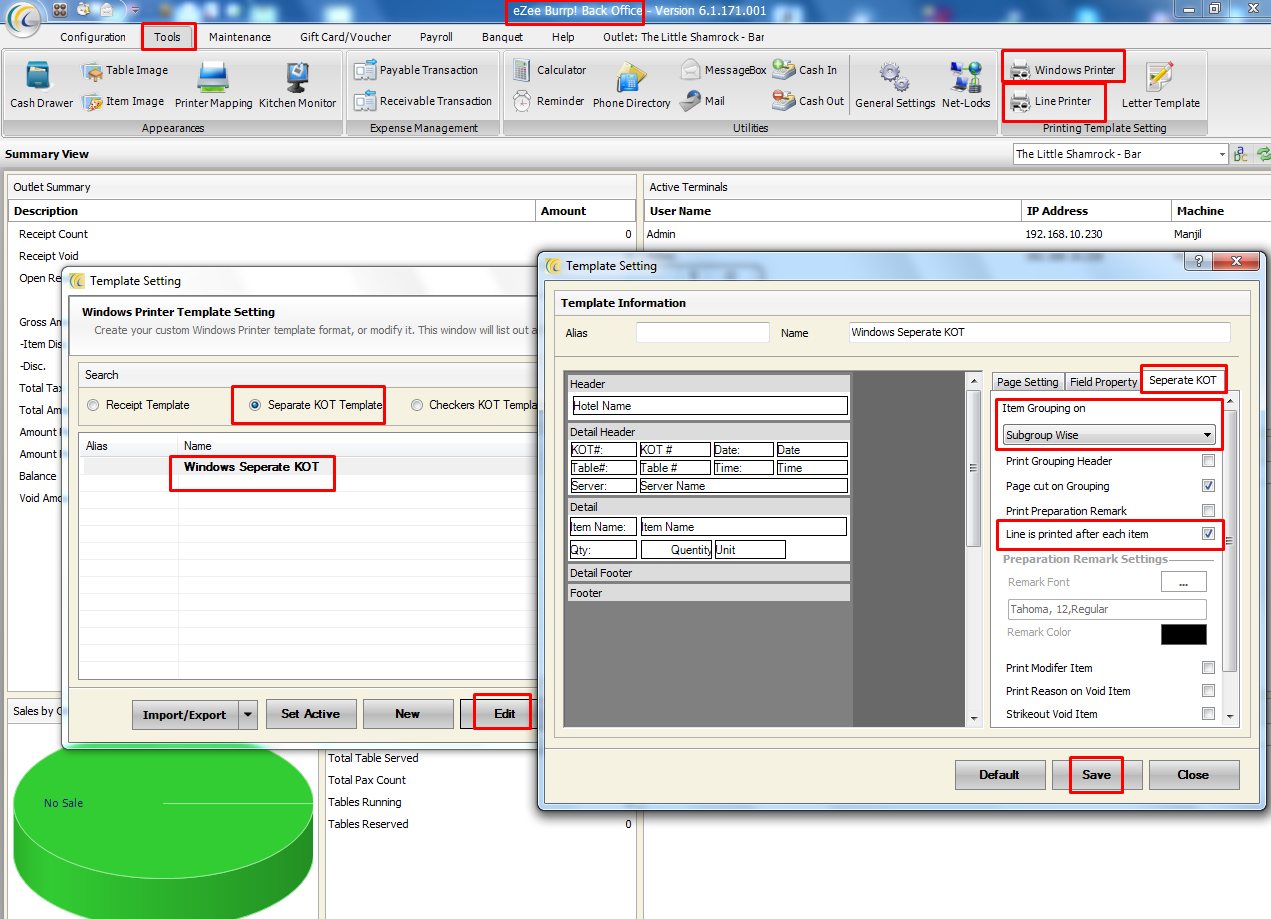
Task: Open General Settings
Action: 895,85
